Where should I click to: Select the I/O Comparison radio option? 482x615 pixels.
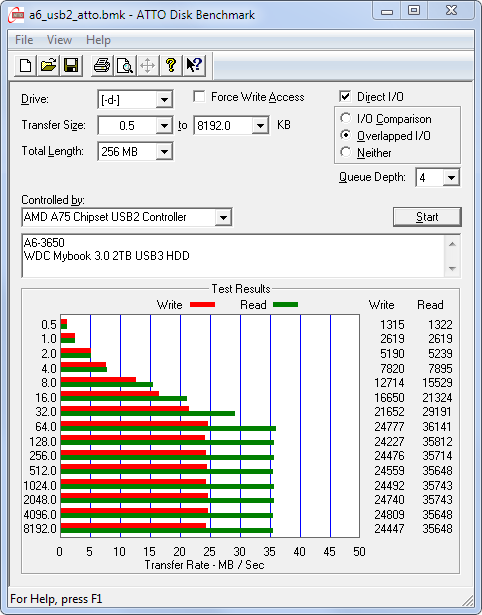[346, 118]
